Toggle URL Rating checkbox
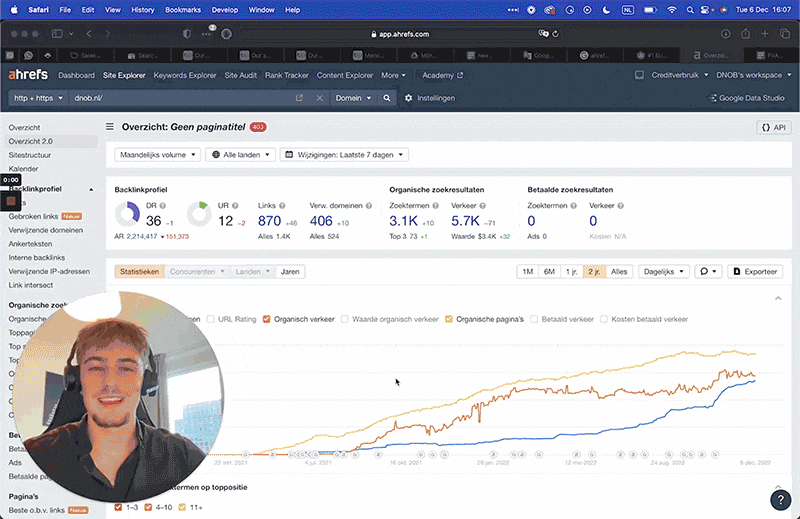Viewport: 800px width, 519px height. [x=211, y=319]
